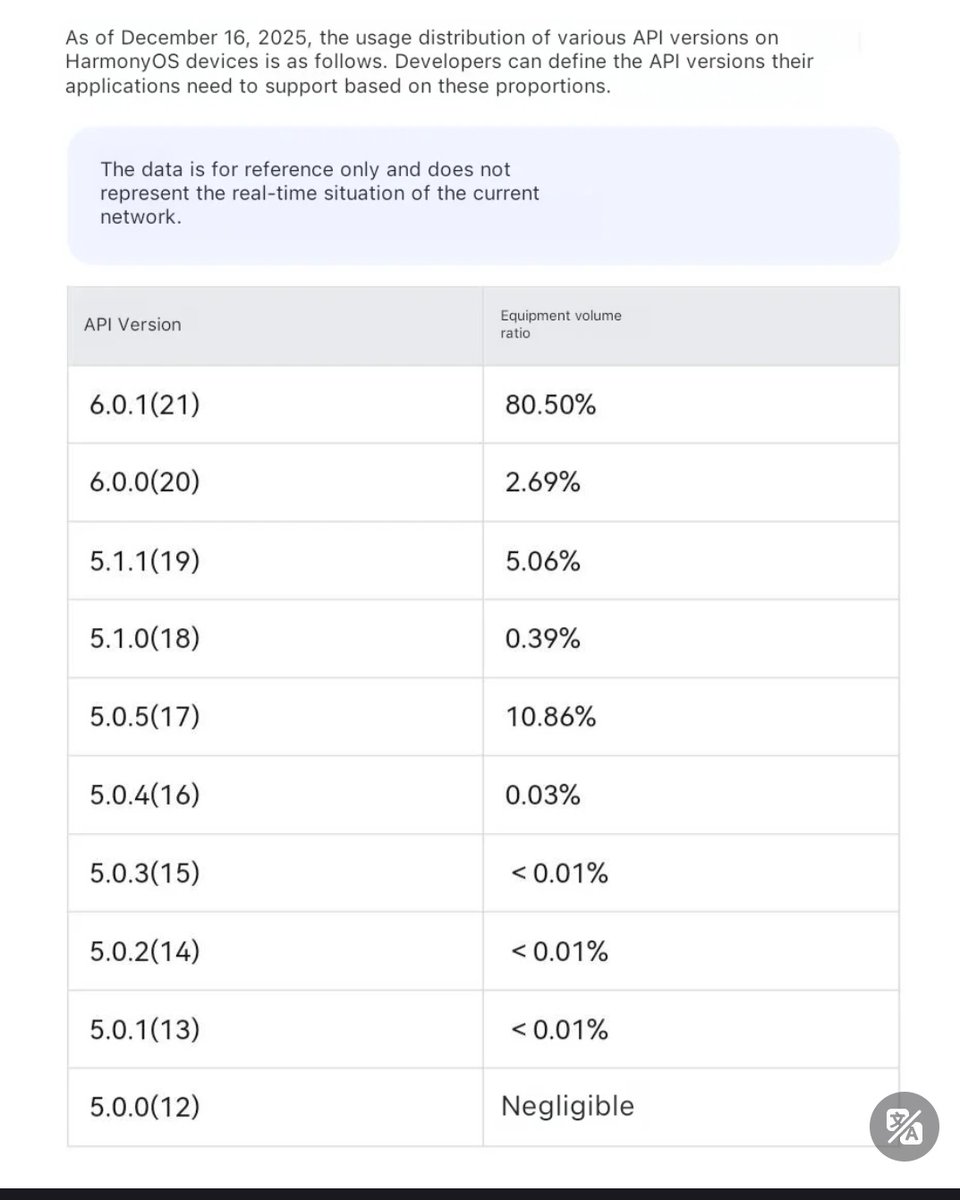Viewport: 960px width, 1200px height.
Task: Select the 5.1.0(18) version cell
Action: [275, 639]
